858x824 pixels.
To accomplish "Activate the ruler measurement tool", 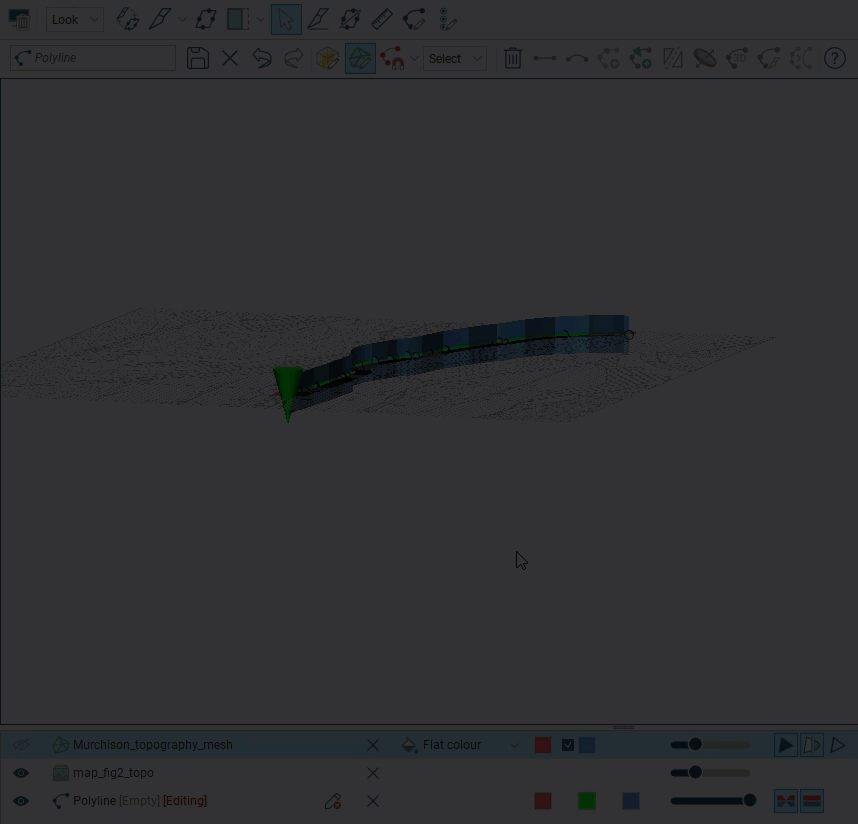I will tap(381, 19).
